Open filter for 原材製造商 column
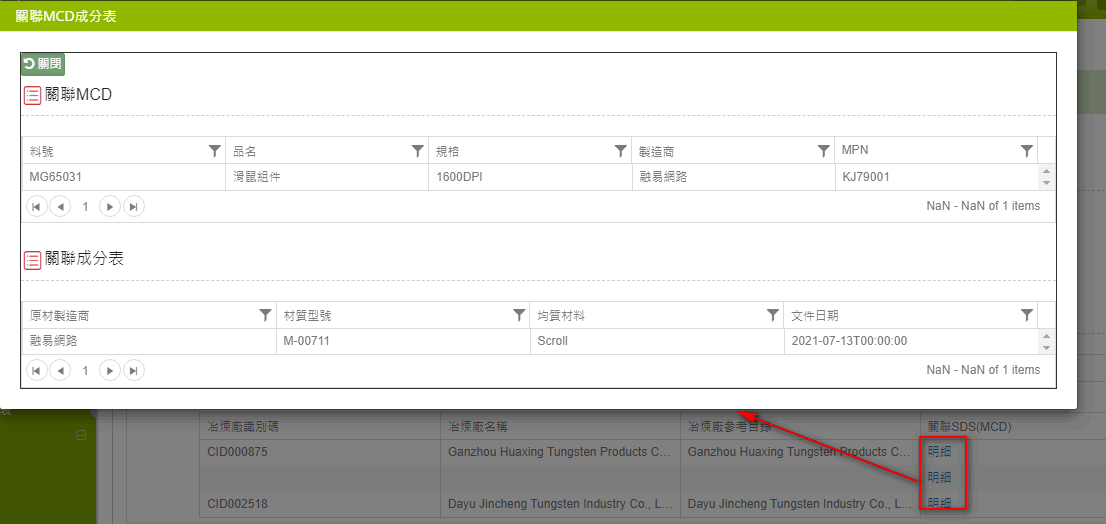Screen dimensions: 1106x524 (x=265, y=315)
